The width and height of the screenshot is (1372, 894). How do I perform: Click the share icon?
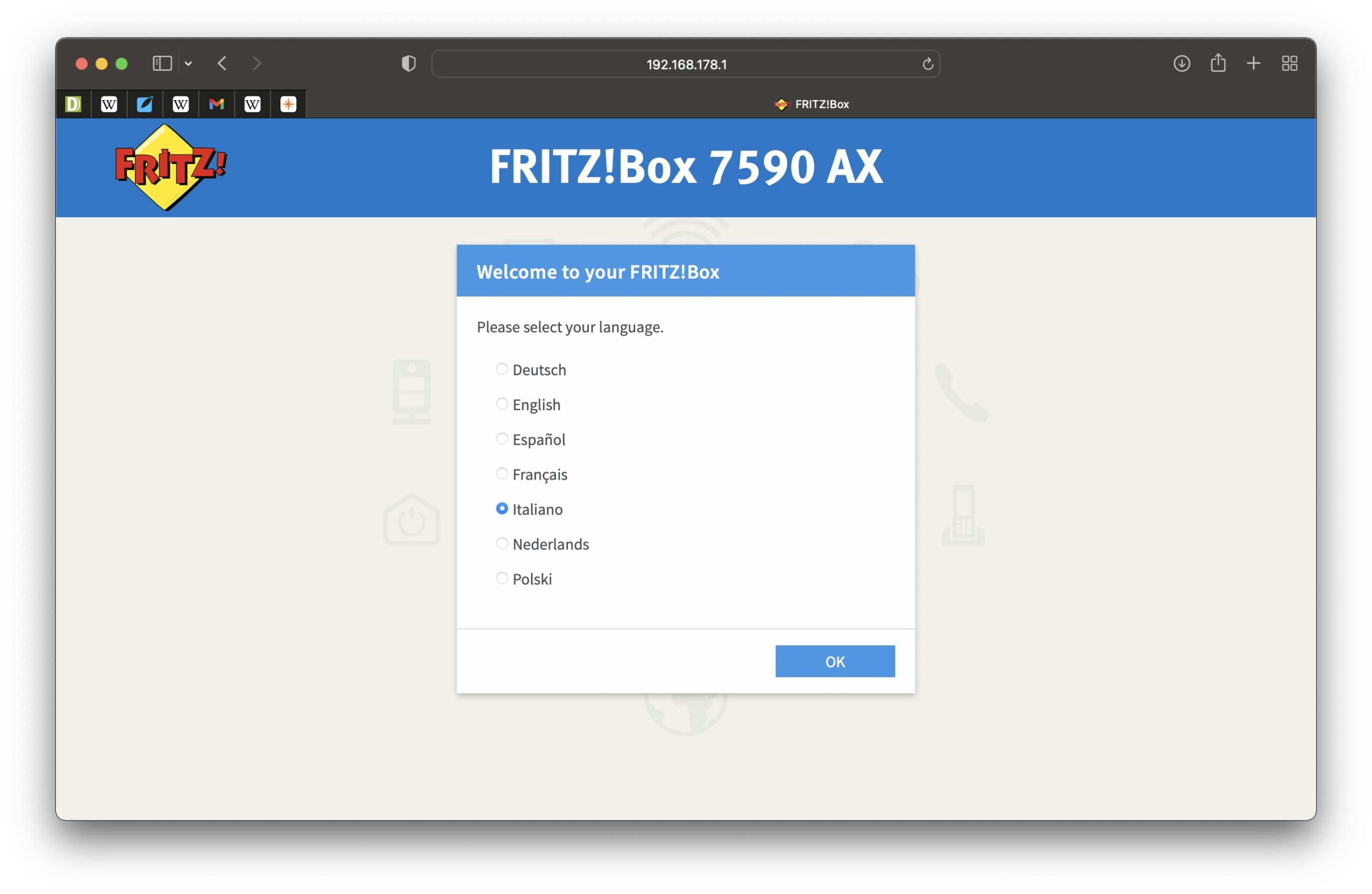pos(1218,63)
